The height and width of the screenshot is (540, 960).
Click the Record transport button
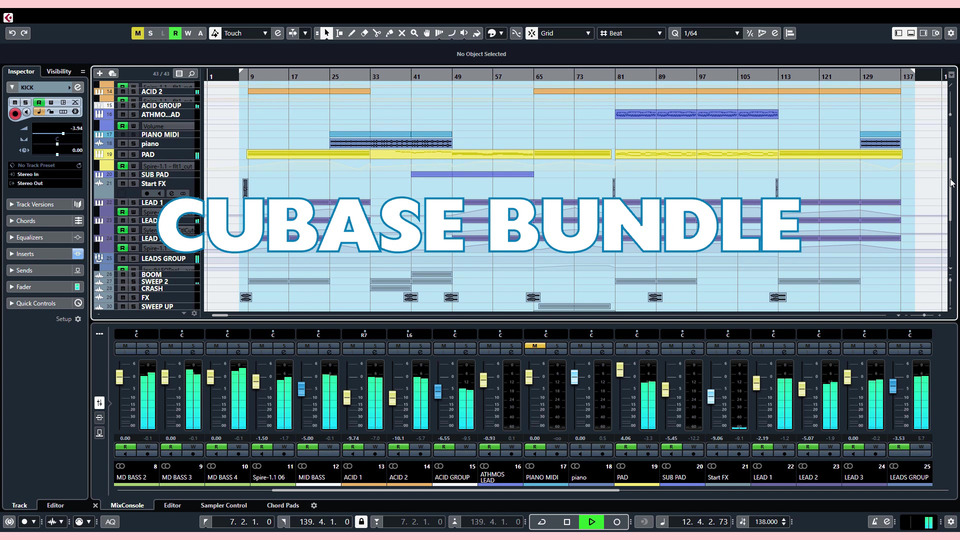pos(617,522)
